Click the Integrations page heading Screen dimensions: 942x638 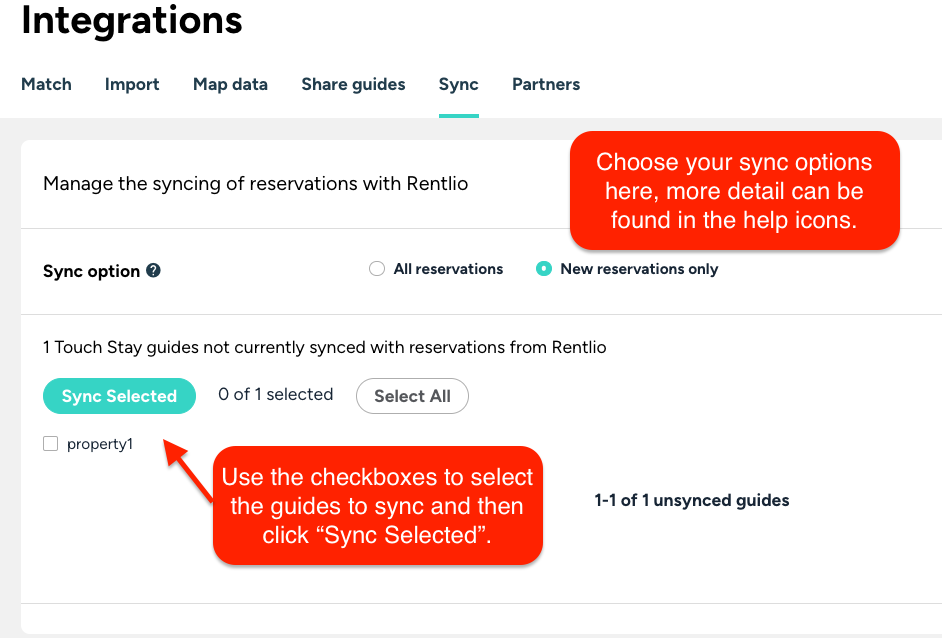pyautogui.click(x=132, y=21)
